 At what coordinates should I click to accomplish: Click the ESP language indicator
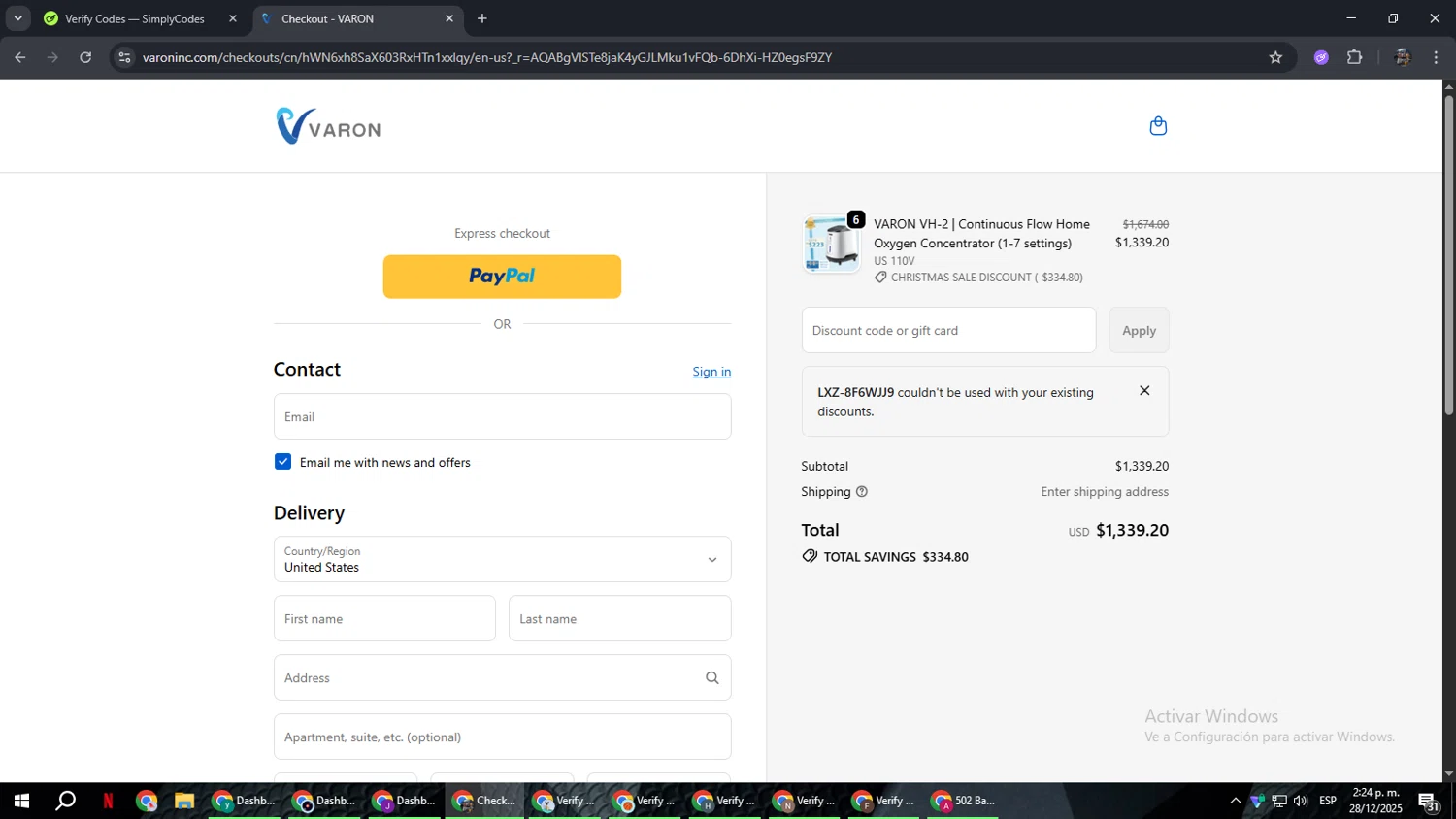click(x=1328, y=801)
